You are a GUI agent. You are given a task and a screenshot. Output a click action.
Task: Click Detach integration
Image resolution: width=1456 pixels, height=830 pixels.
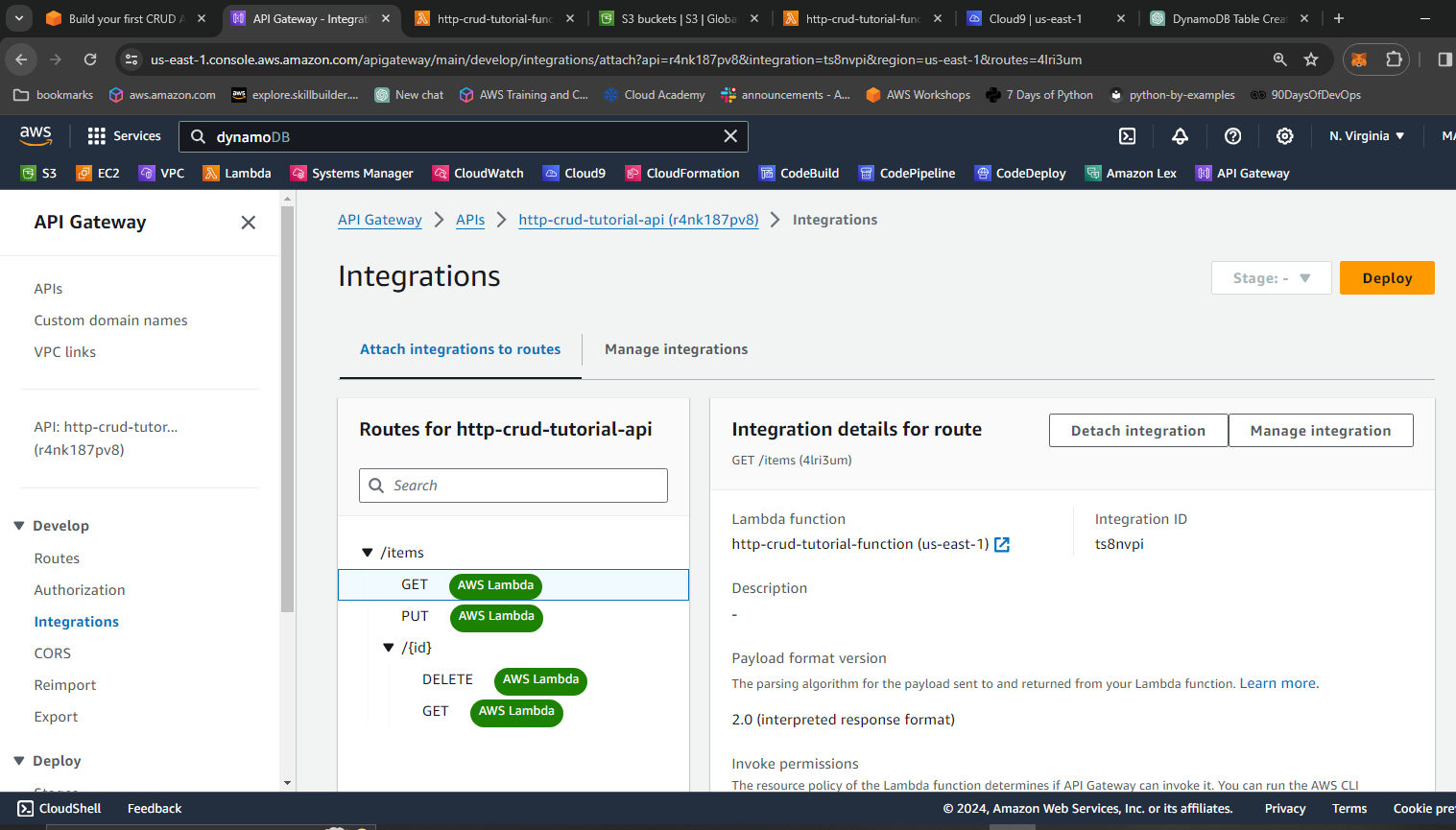pos(1138,431)
